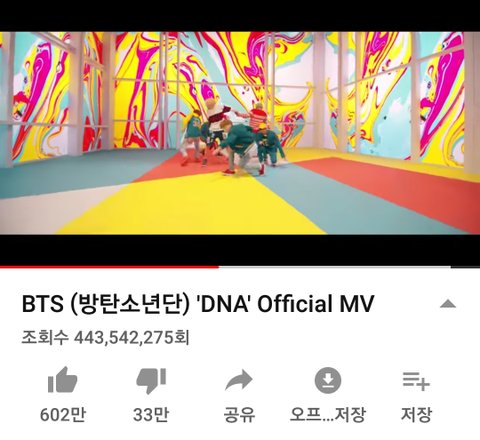Click the dark end segment of progress bar
480x440 pixels.
click(465, 267)
